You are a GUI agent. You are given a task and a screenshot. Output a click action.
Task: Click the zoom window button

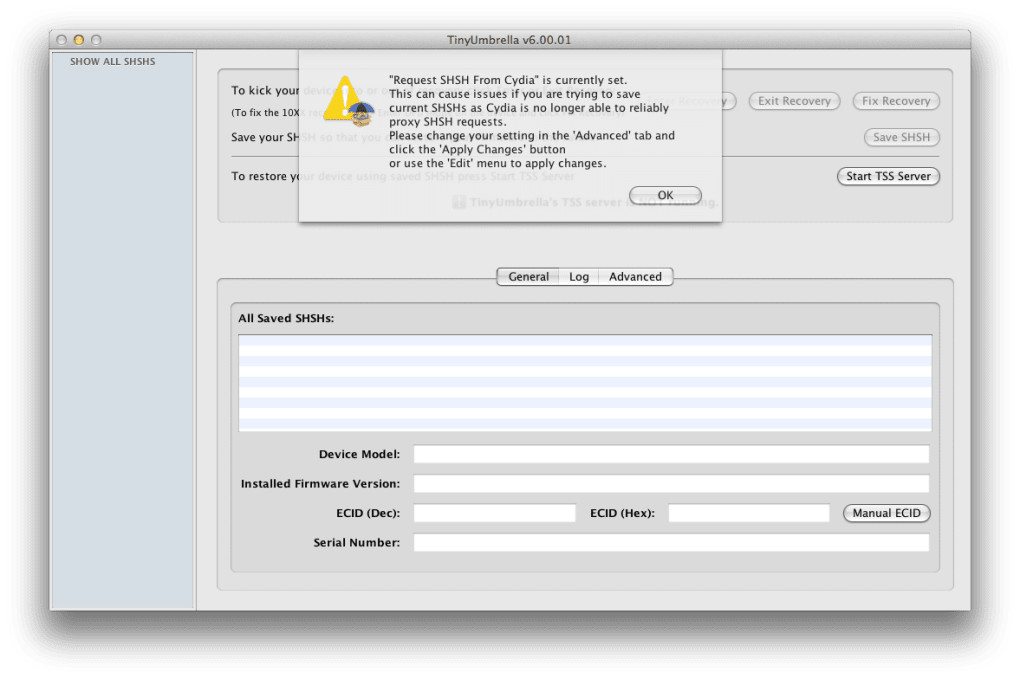96,40
